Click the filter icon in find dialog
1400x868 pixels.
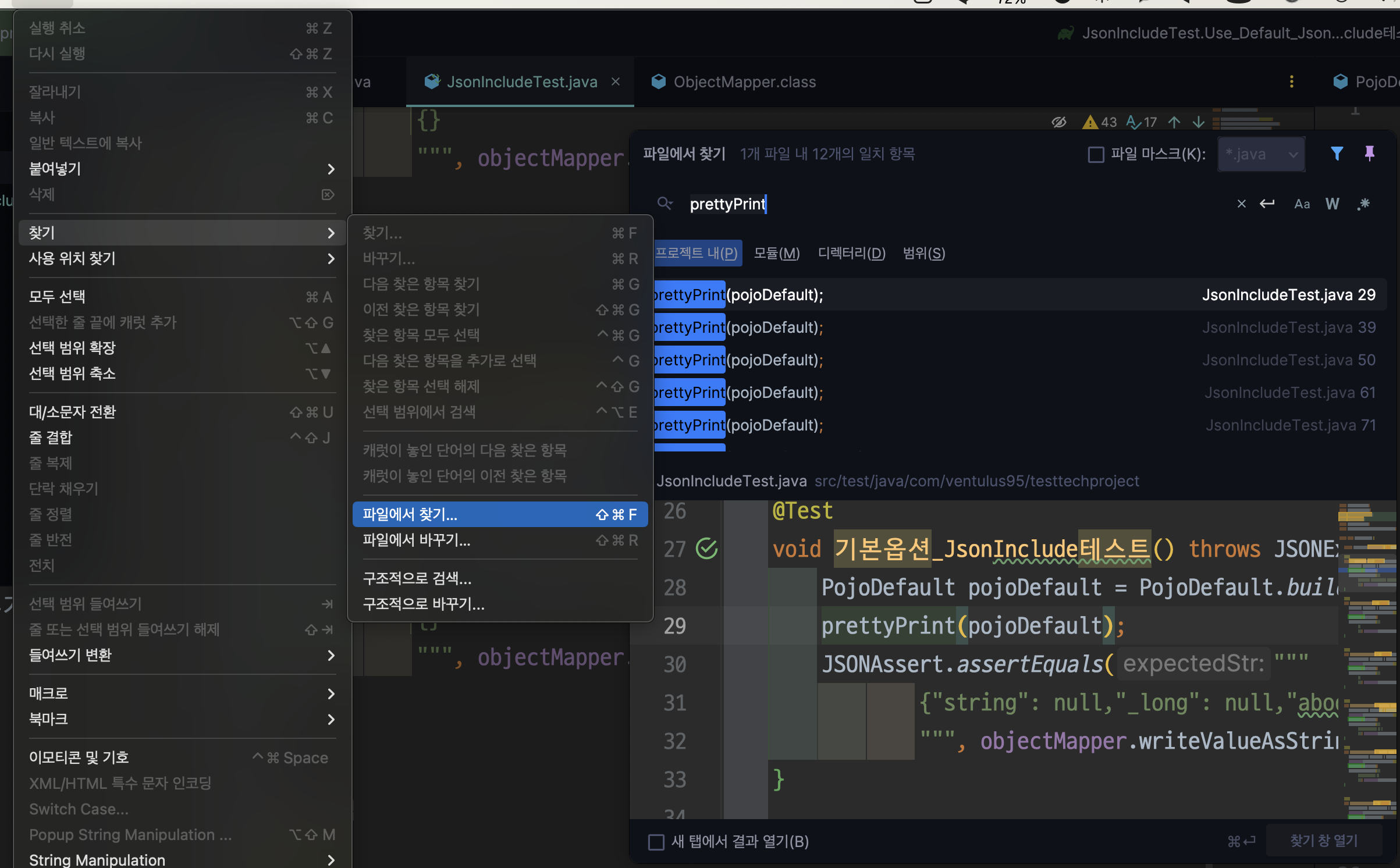pyautogui.click(x=1337, y=154)
